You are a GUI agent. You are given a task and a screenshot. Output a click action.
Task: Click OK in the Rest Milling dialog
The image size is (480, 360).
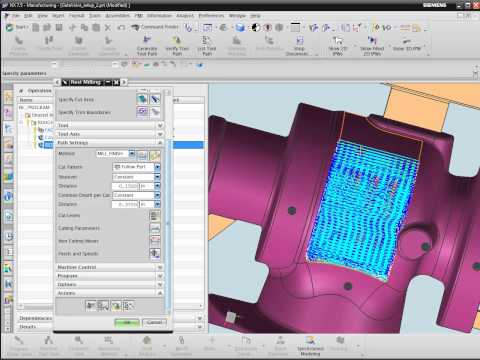127,322
